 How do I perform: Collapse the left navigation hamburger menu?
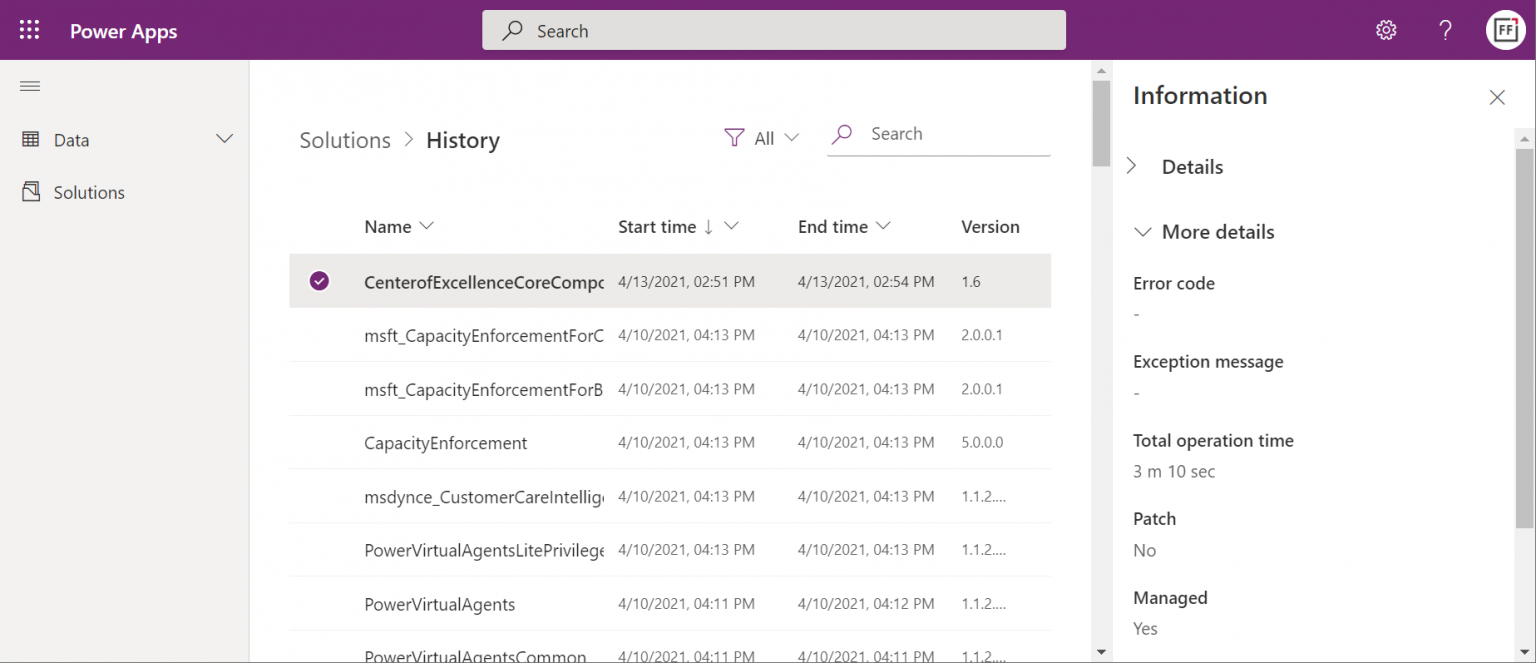pos(30,86)
